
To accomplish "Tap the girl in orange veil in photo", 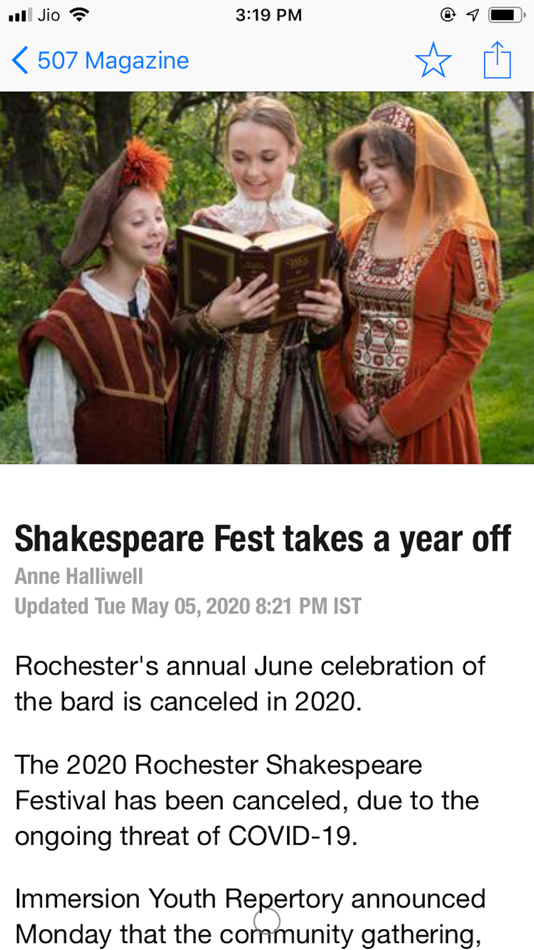I will (x=412, y=282).
